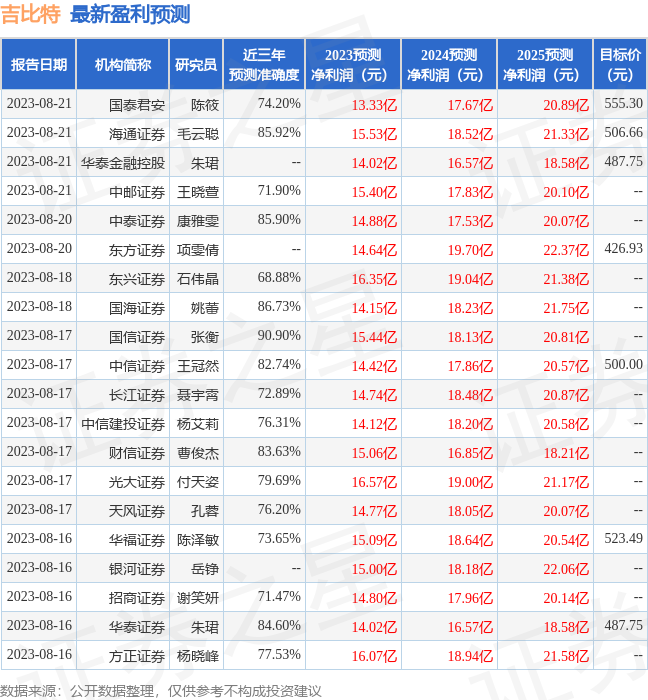Click analyst name 曹俊杰
Image resolution: width=648 pixels, height=700 pixels.
point(198,453)
